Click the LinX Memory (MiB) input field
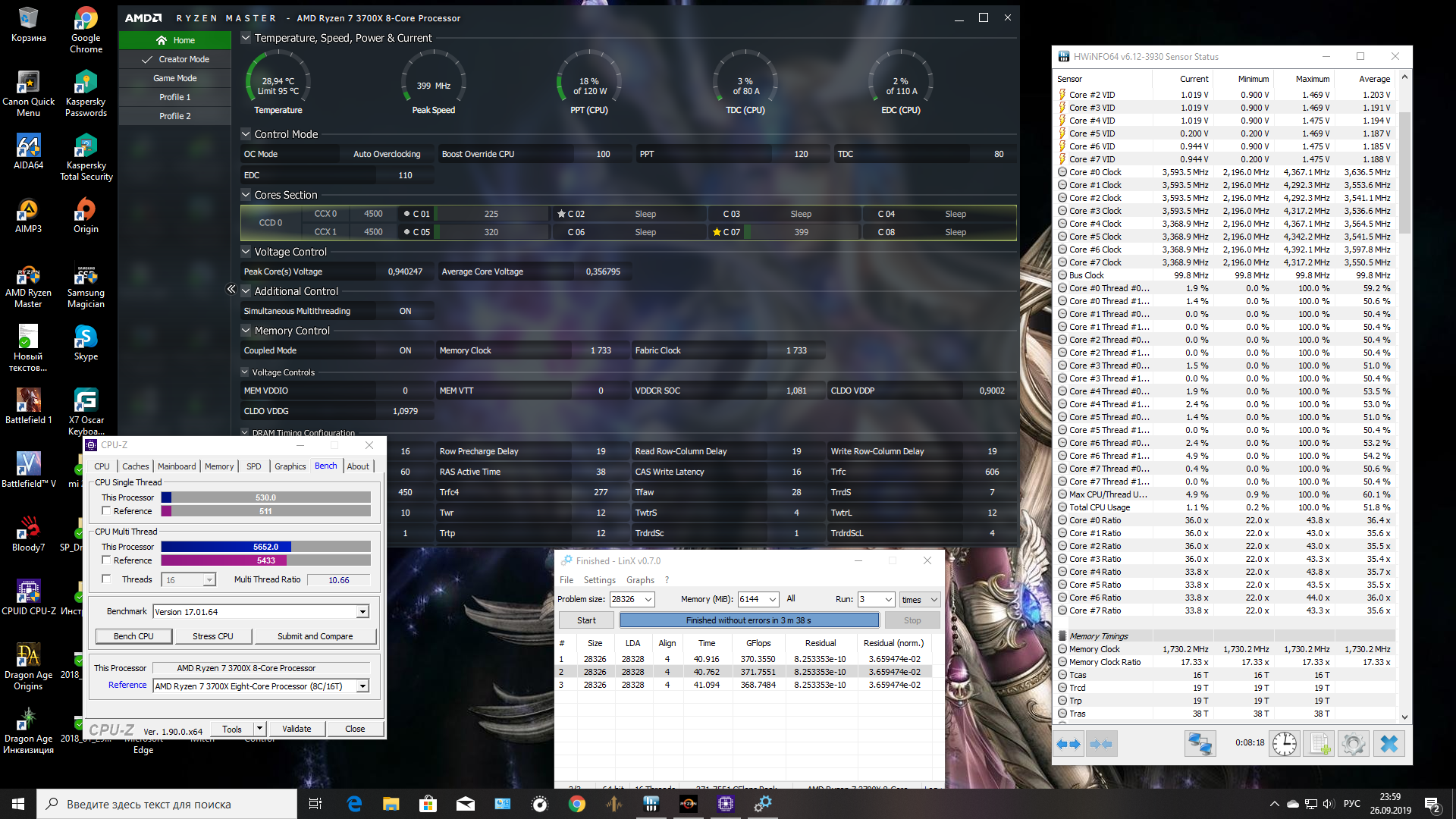The height and width of the screenshot is (819, 1456). pyautogui.click(x=752, y=599)
